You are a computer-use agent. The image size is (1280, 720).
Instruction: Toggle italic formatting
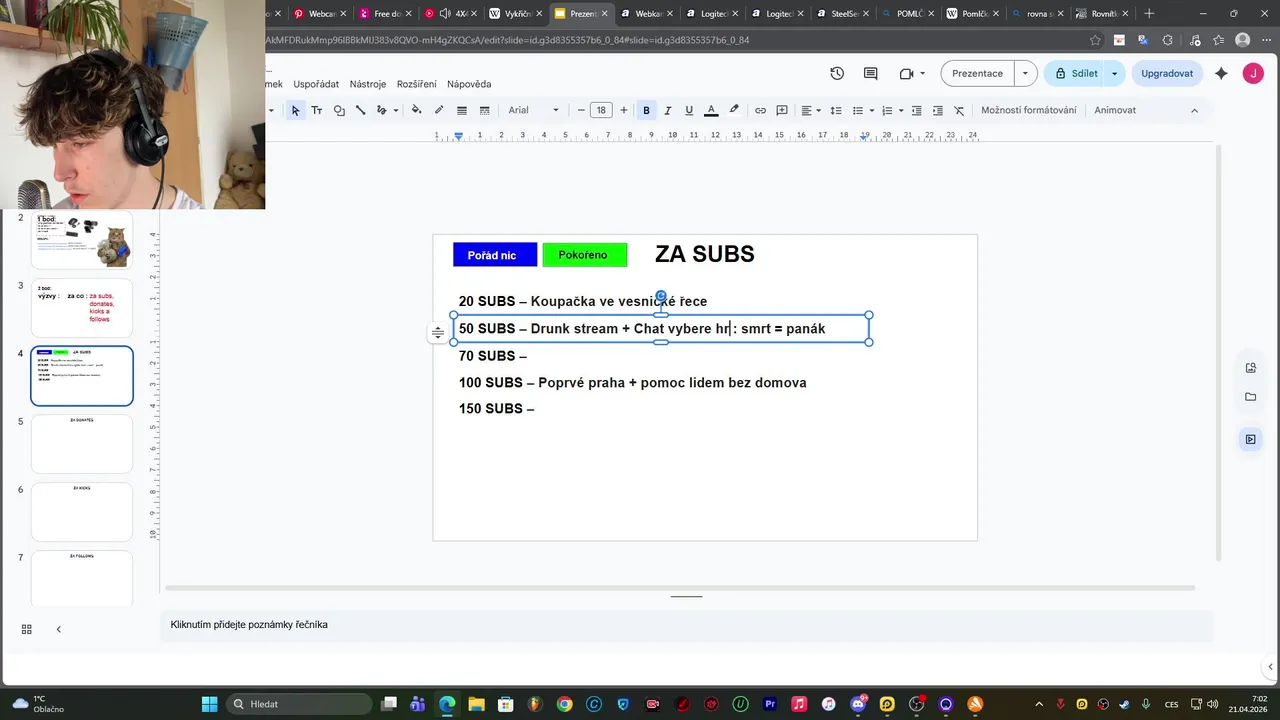coord(667,110)
